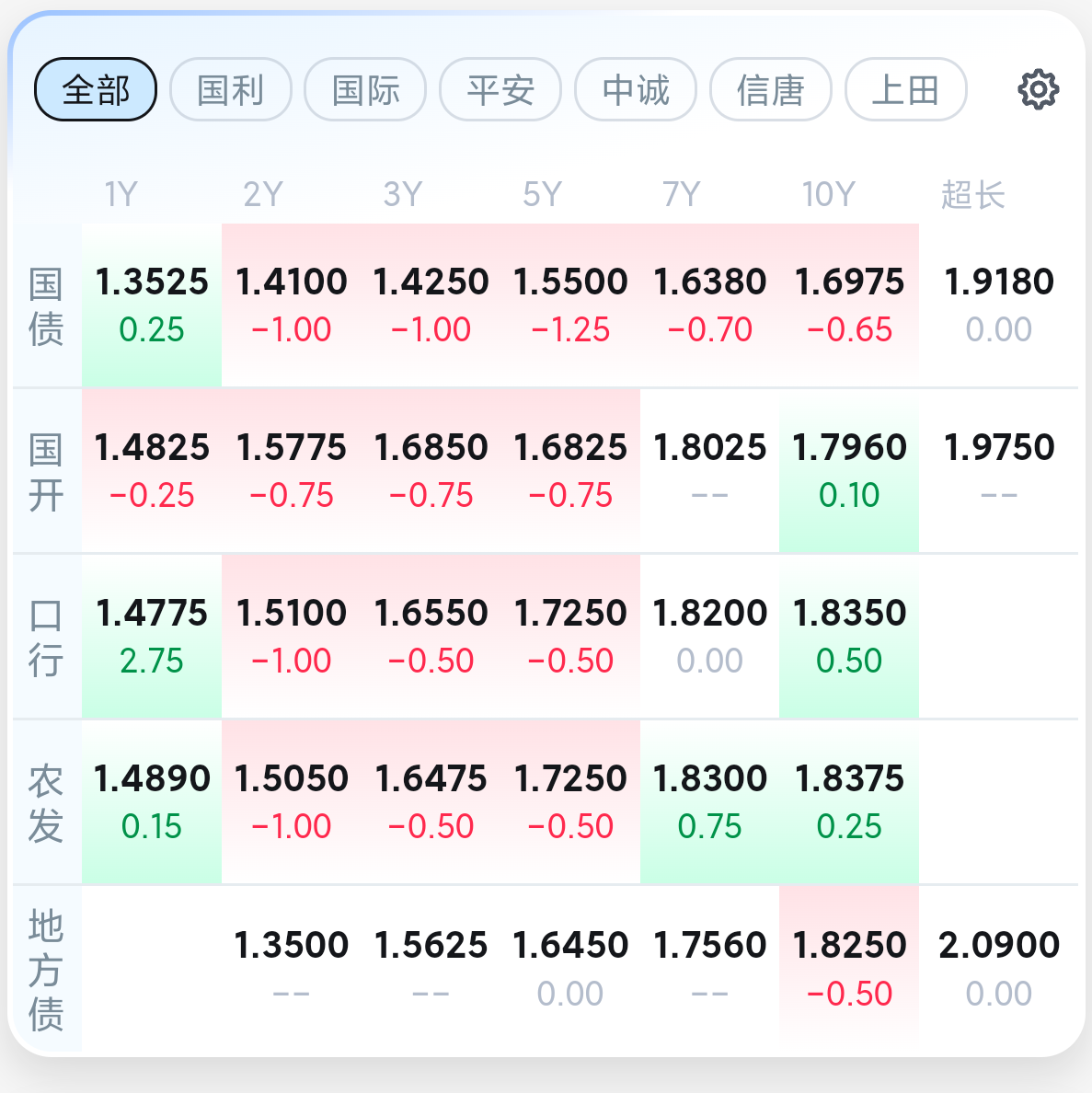
Task: Click the 国债 超长 yield 1.9180
Action: (x=998, y=305)
